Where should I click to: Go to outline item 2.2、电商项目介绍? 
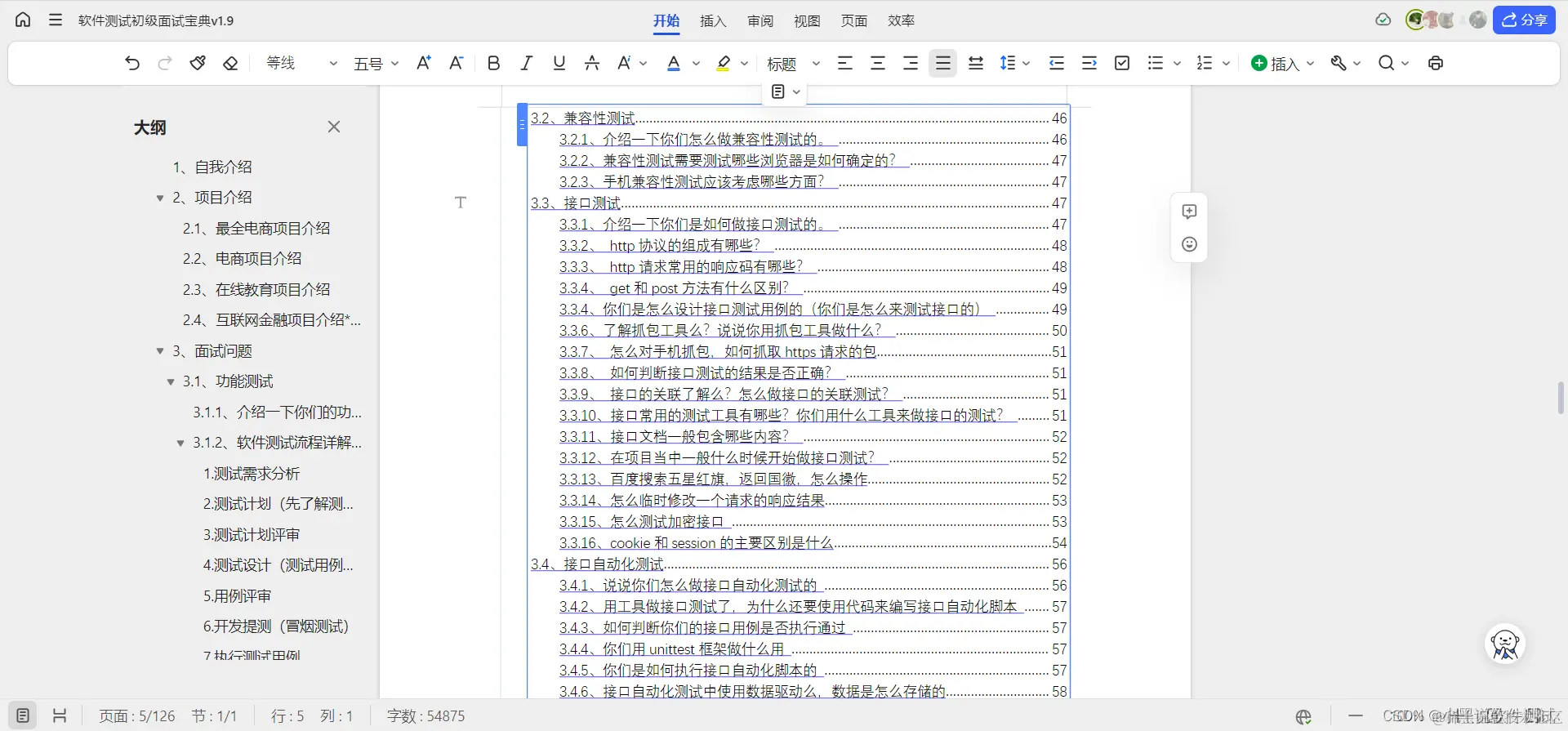click(242, 259)
